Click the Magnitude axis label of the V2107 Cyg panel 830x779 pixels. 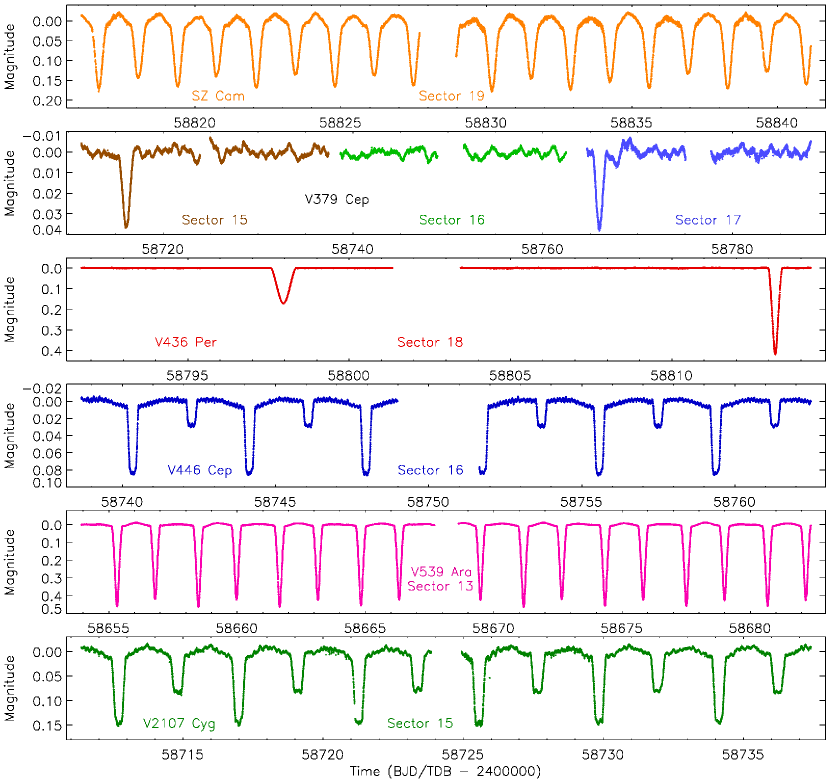pyautogui.click(x=10, y=689)
